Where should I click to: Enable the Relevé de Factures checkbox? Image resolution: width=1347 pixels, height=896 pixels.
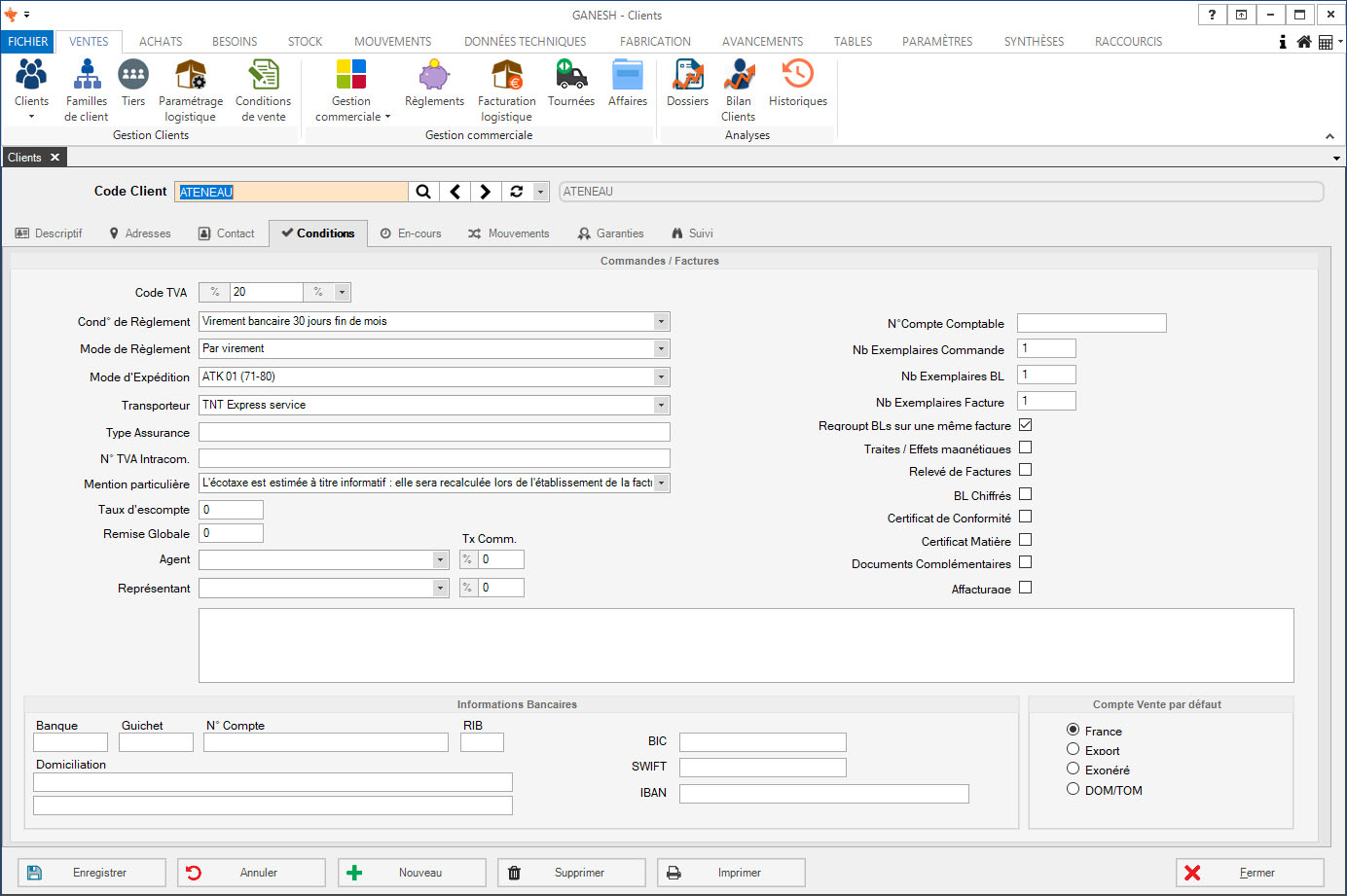click(x=1025, y=471)
